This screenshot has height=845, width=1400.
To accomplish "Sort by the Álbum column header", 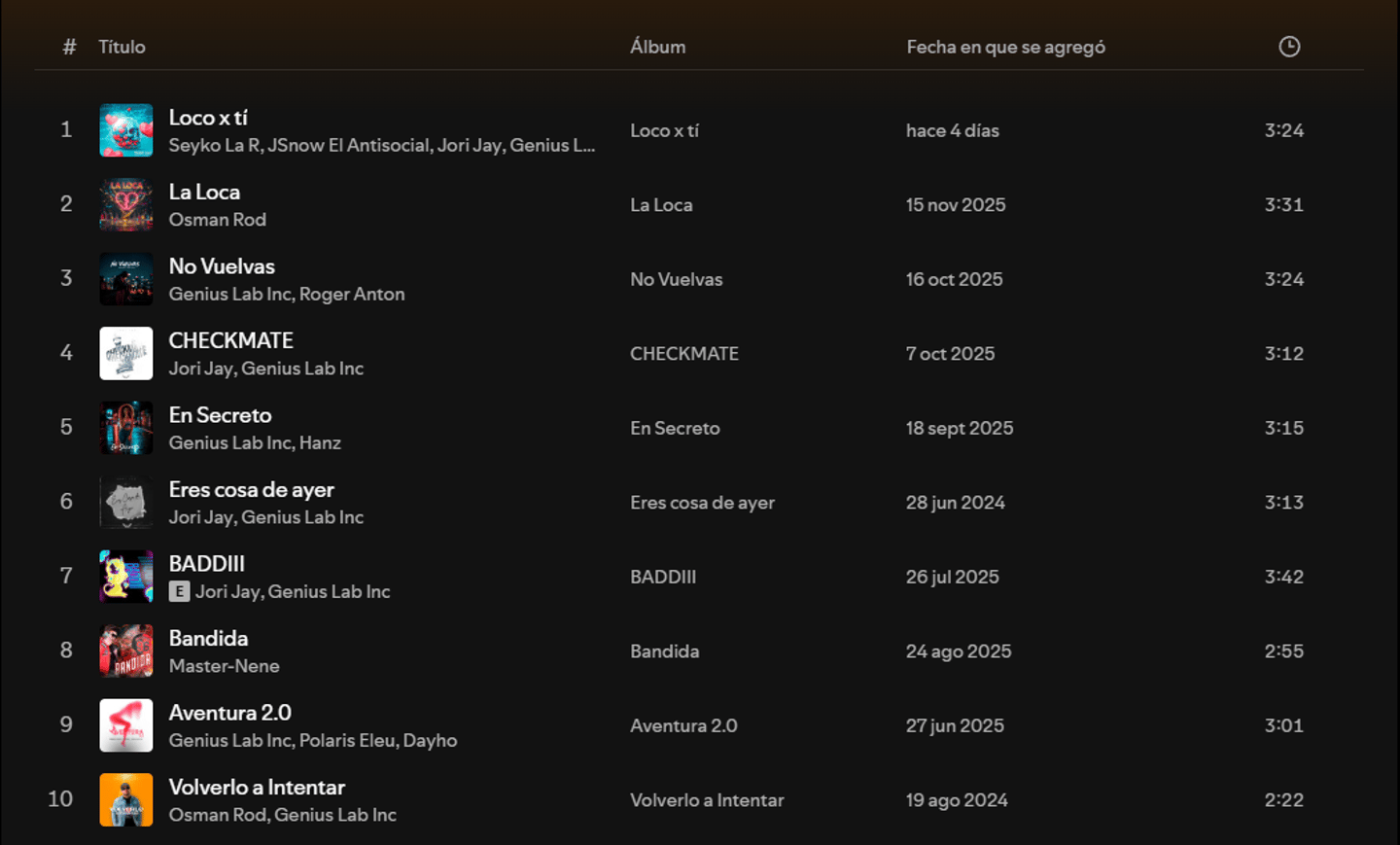I will click(657, 47).
